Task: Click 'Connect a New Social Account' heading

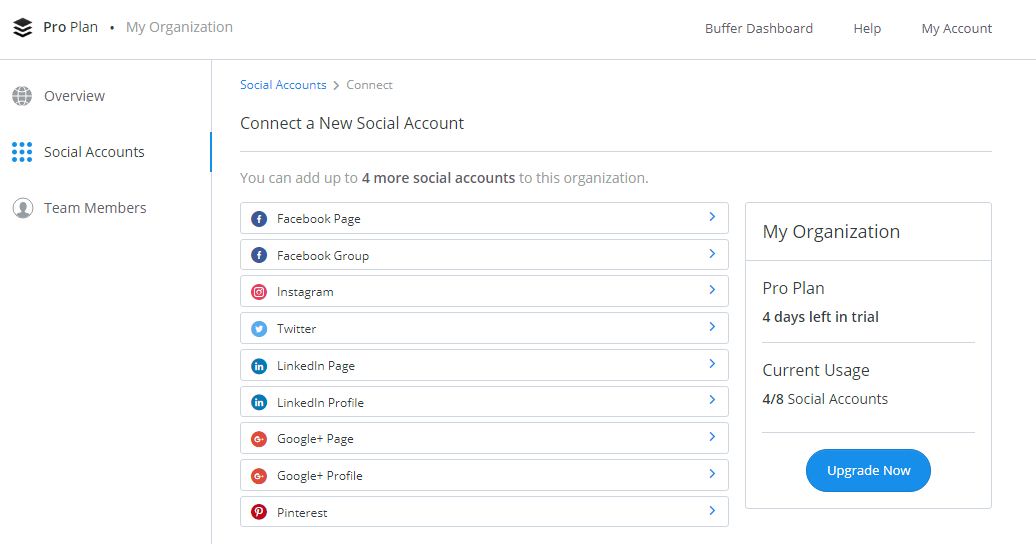Action: [352, 123]
